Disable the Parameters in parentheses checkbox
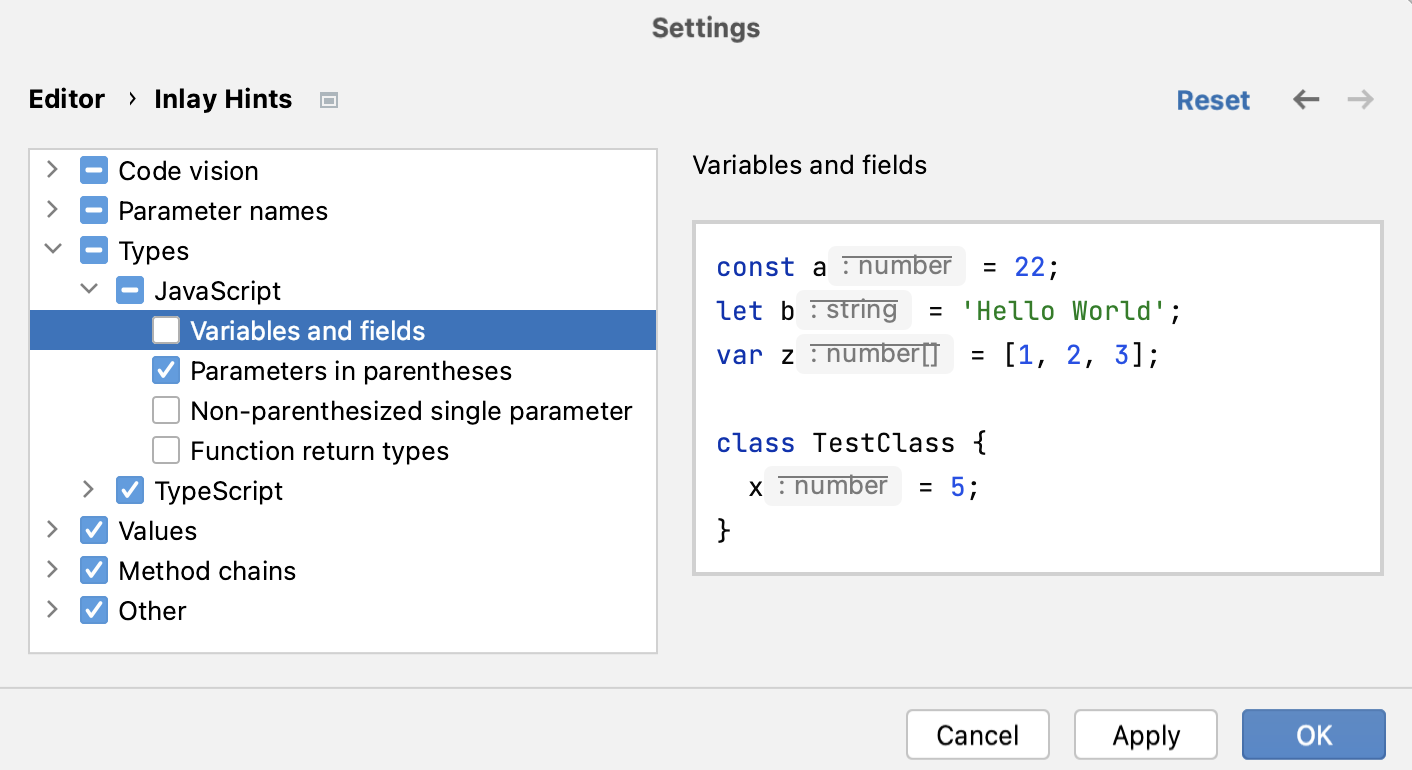 [165, 370]
